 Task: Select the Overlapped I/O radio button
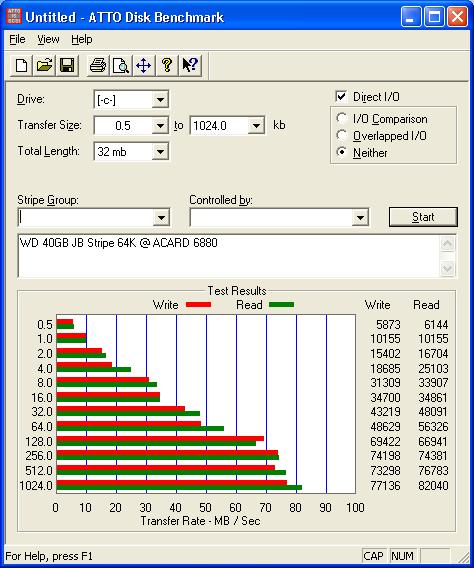point(341,135)
